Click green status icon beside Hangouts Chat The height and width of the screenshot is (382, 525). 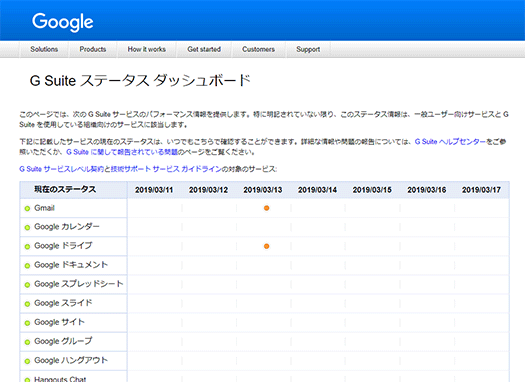(x=27, y=380)
